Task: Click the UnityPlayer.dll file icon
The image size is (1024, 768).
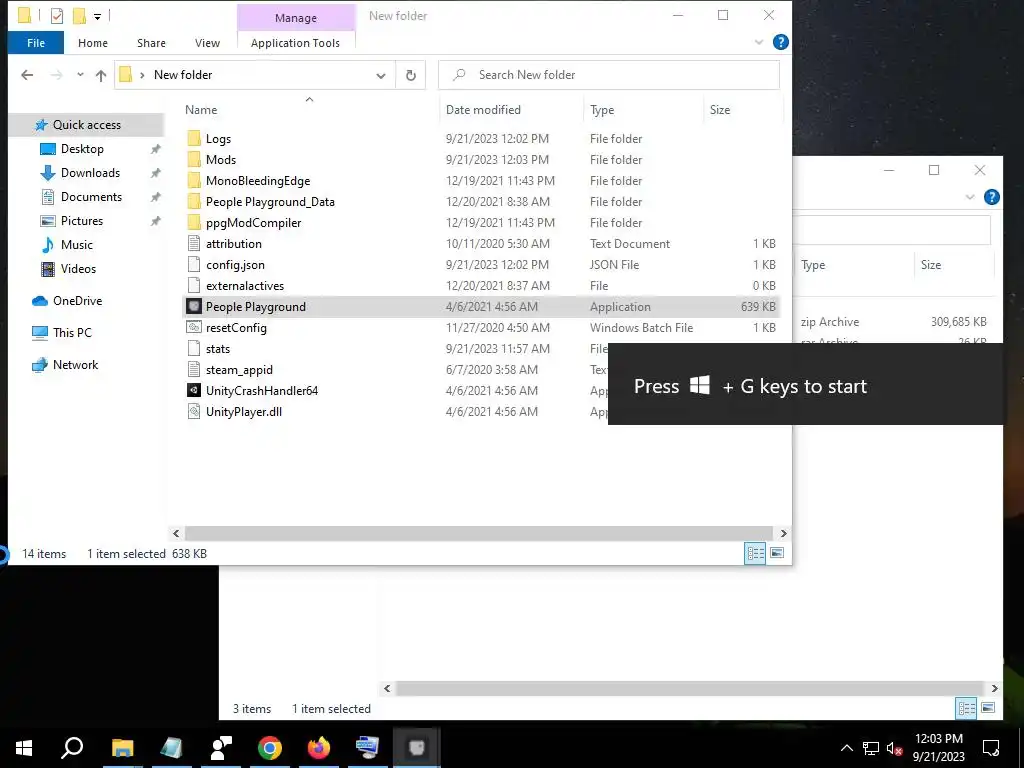Action: 194,411
